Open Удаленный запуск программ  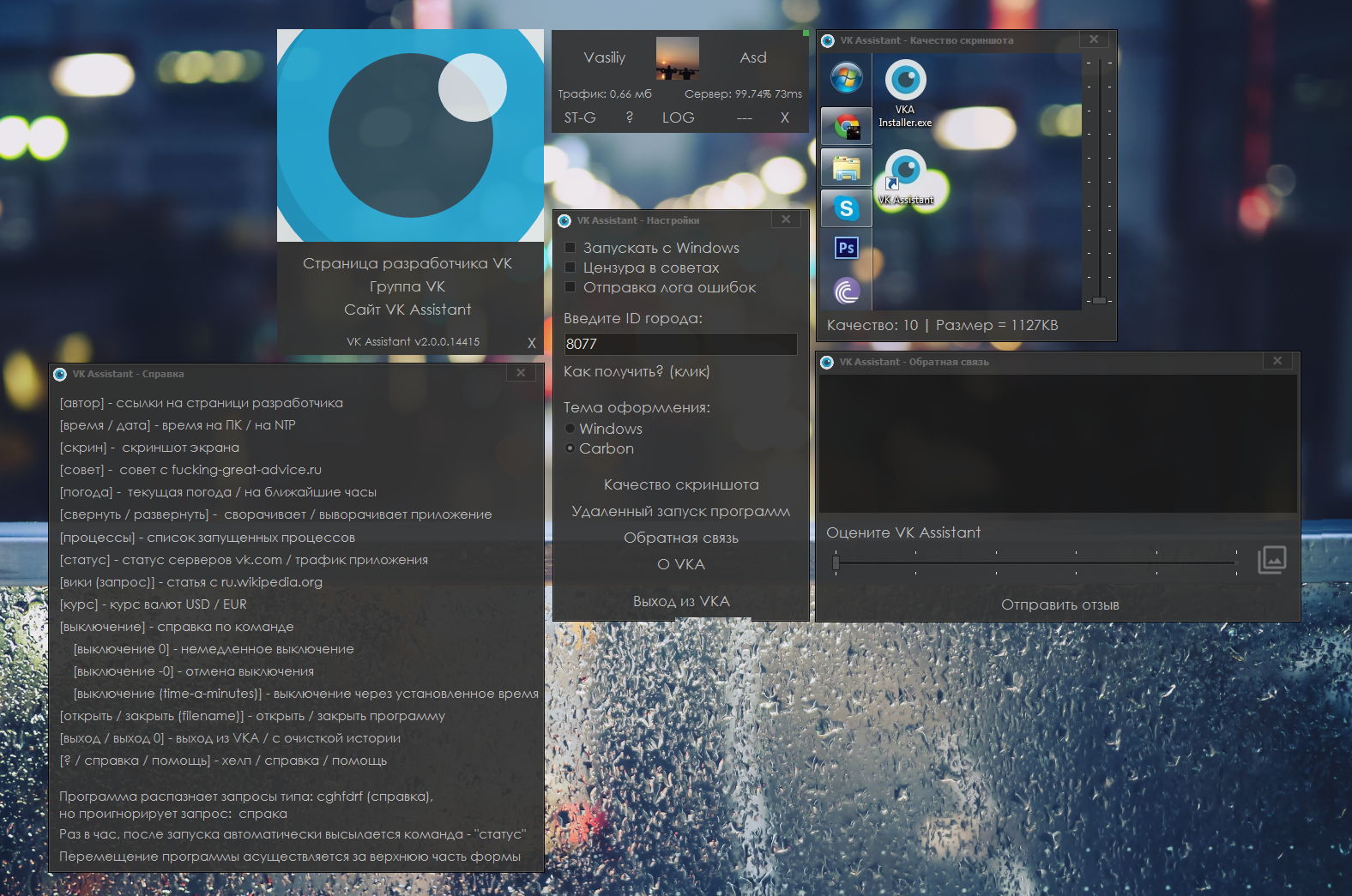681,511
